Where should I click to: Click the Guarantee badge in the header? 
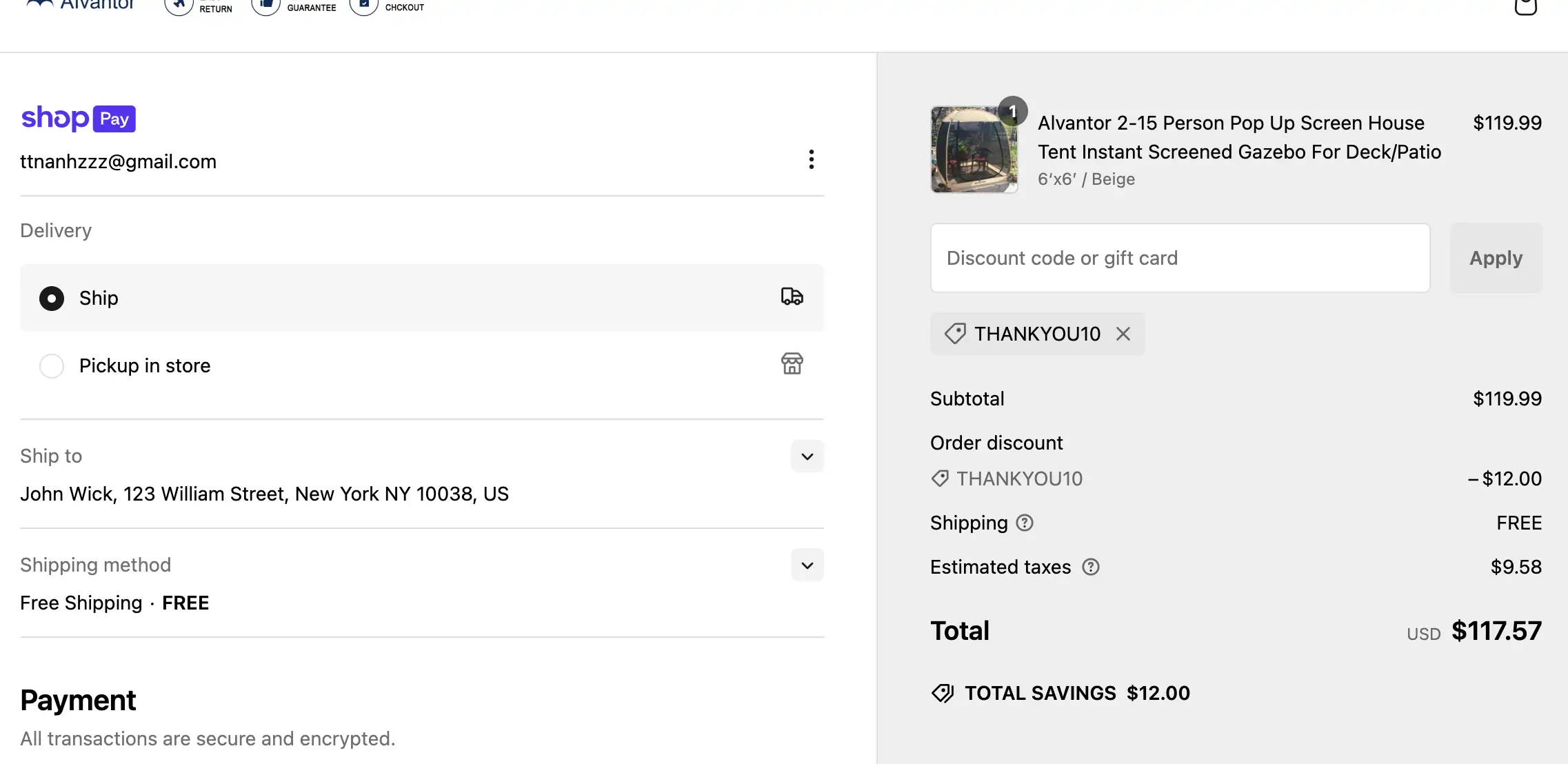coord(294,7)
